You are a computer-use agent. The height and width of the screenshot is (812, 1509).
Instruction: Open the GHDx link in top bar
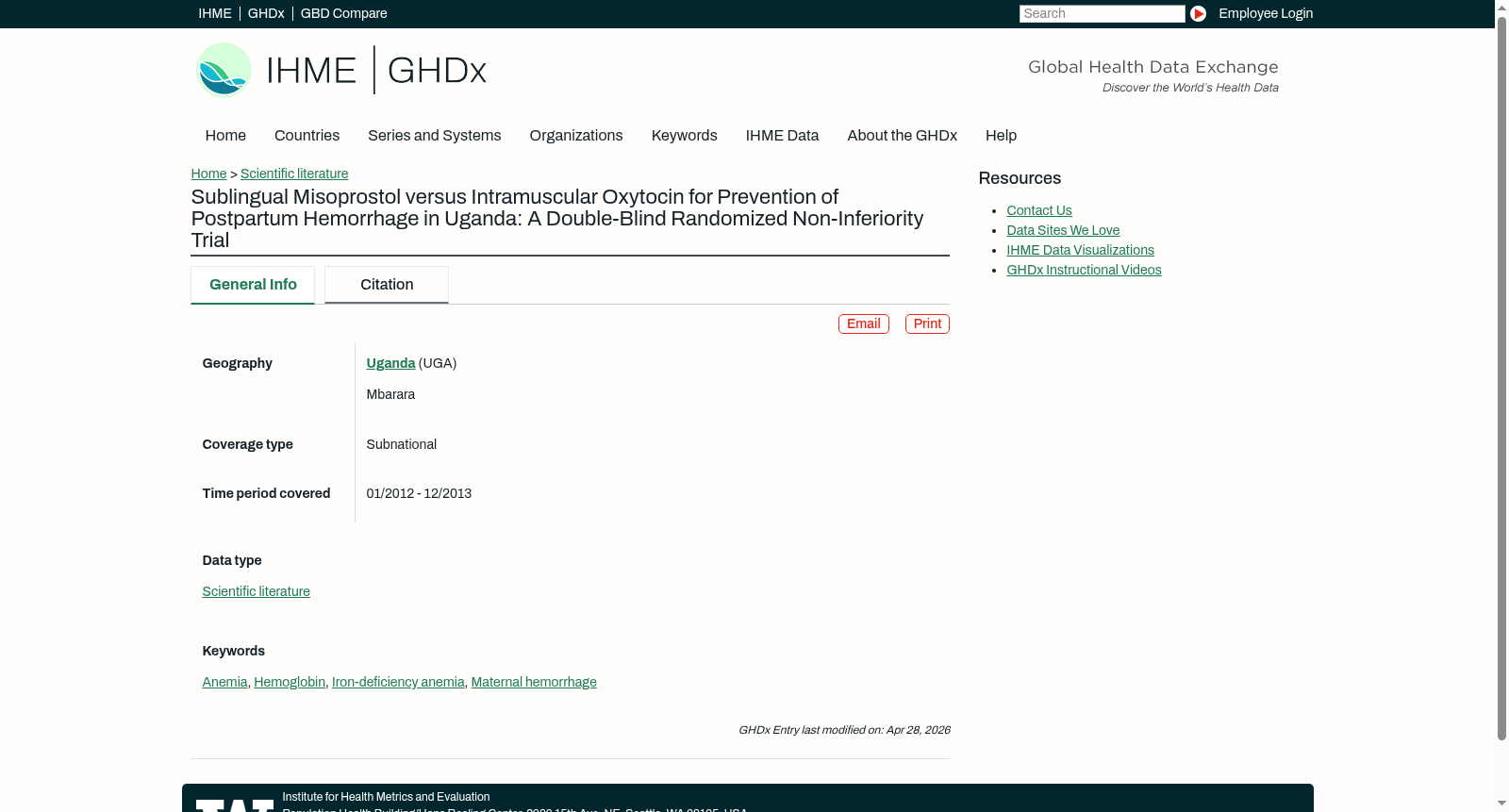[x=266, y=13]
